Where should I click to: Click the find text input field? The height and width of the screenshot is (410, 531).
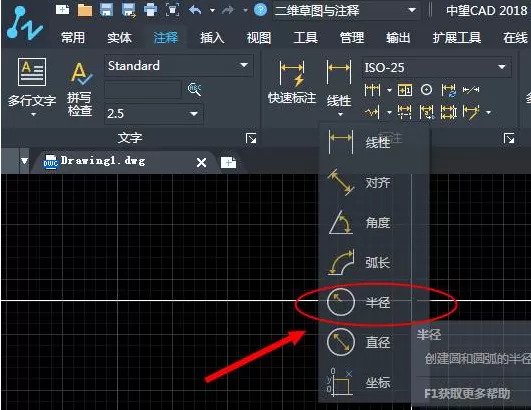[143, 90]
